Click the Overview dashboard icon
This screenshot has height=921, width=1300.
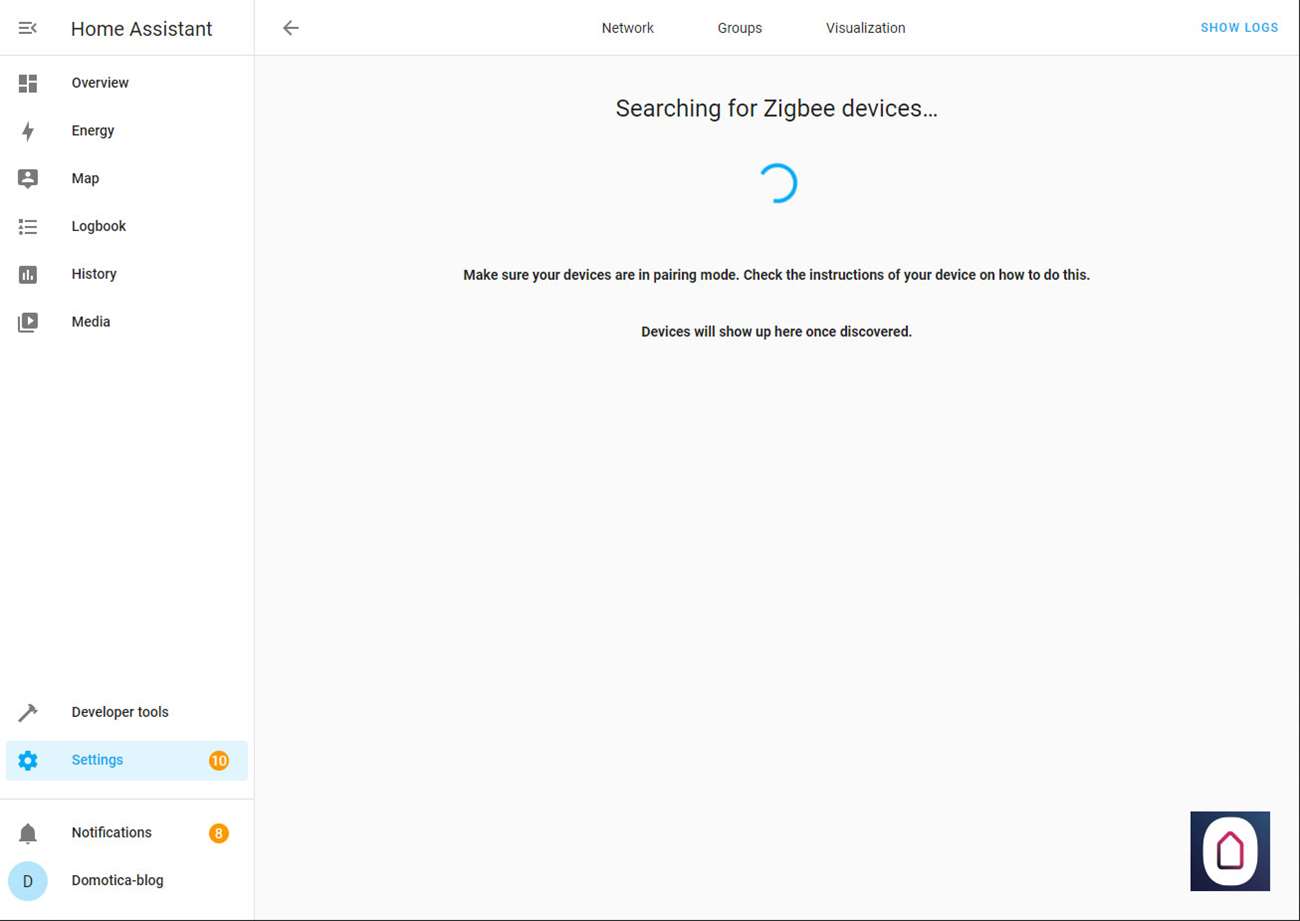point(28,83)
